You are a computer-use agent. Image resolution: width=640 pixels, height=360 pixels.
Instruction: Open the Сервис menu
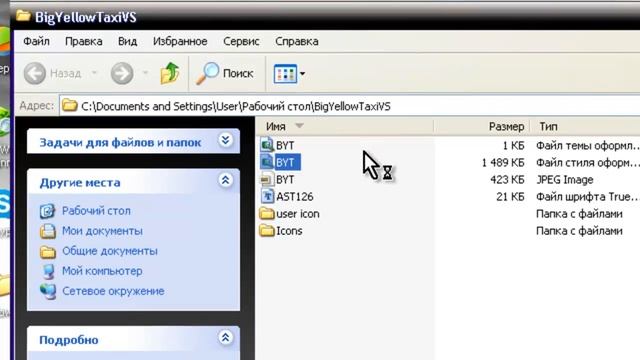[241, 41]
